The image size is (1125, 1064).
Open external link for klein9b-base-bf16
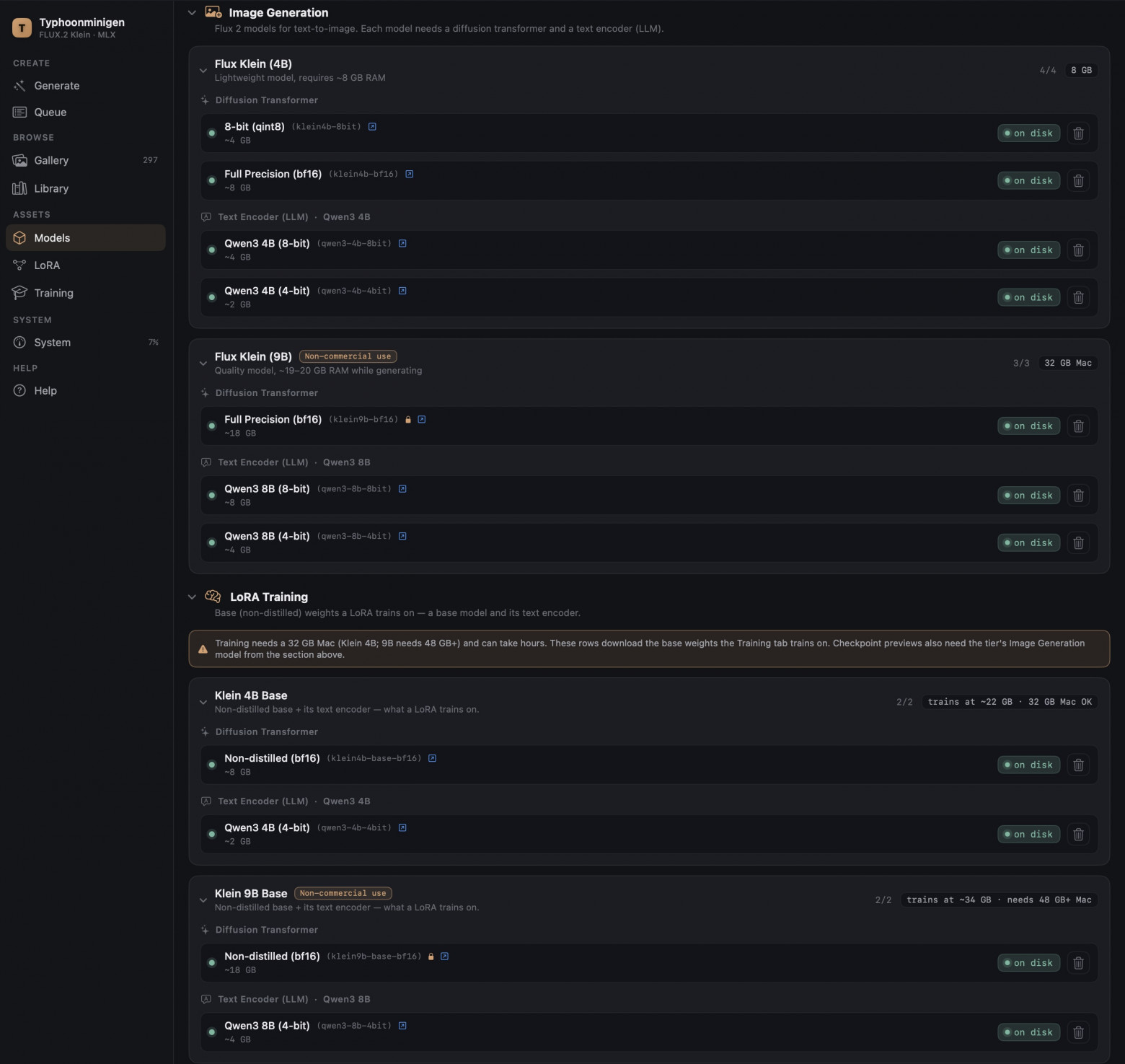pos(444,956)
